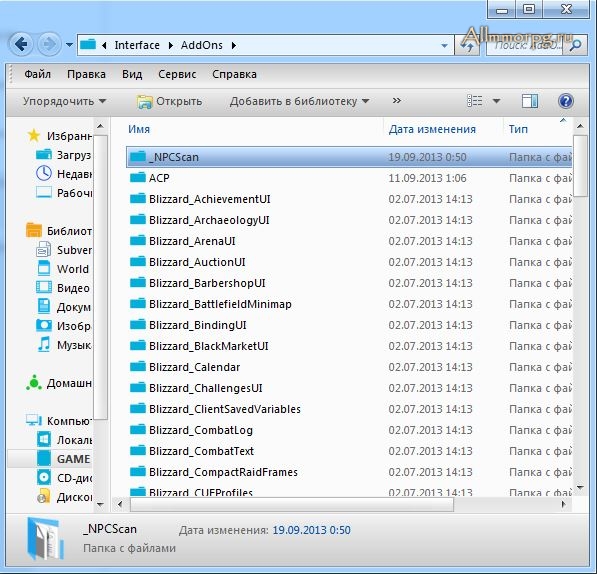This screenshot has height=574, width=597.
Task: Select the _NPCScan folder icon
Action: click(x=138, y=156)
